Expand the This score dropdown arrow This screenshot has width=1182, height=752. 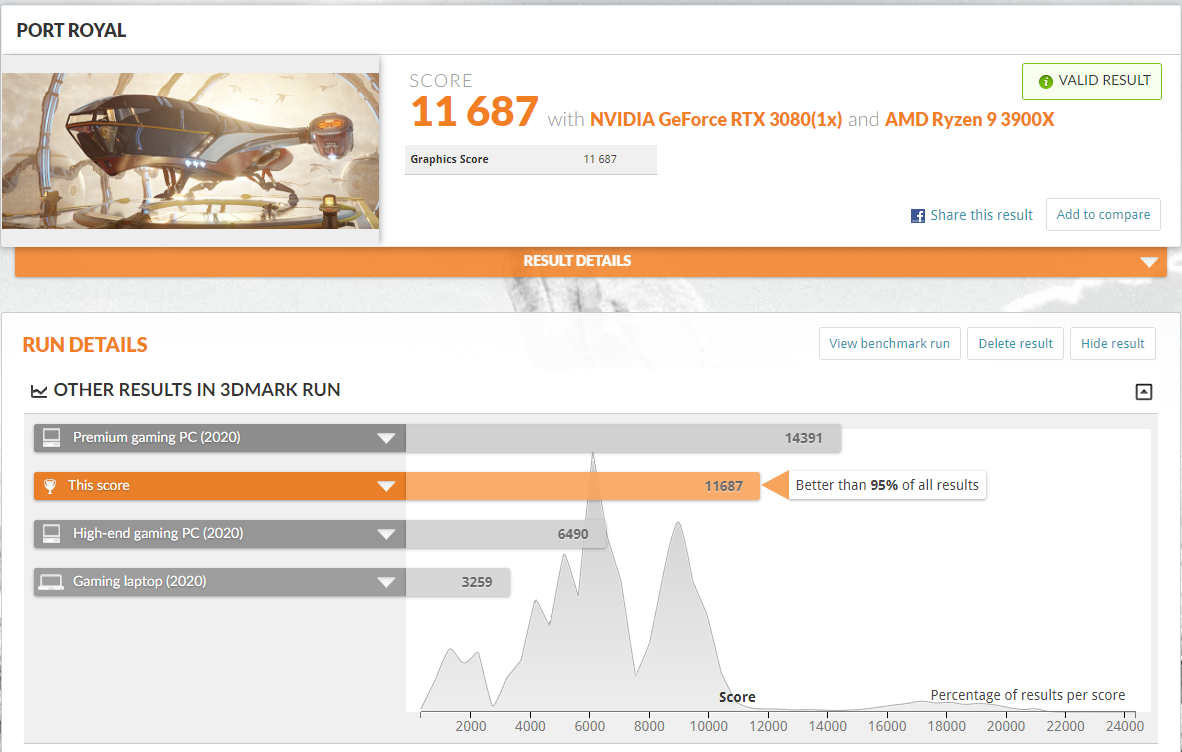(386, 487)
